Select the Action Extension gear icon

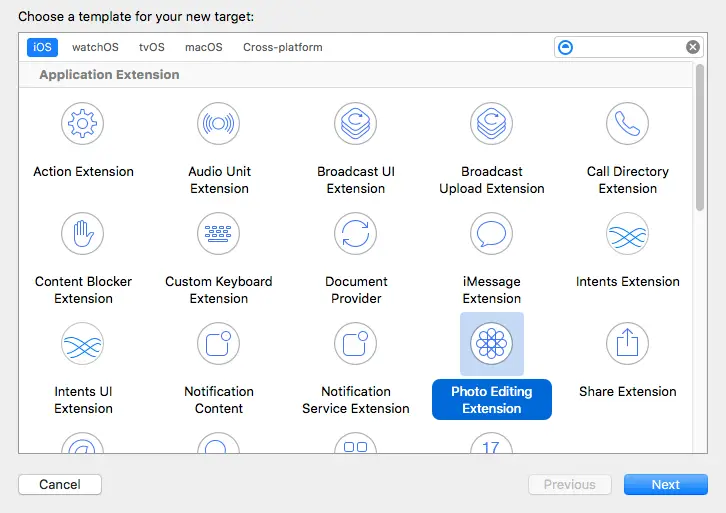(83, 124)
